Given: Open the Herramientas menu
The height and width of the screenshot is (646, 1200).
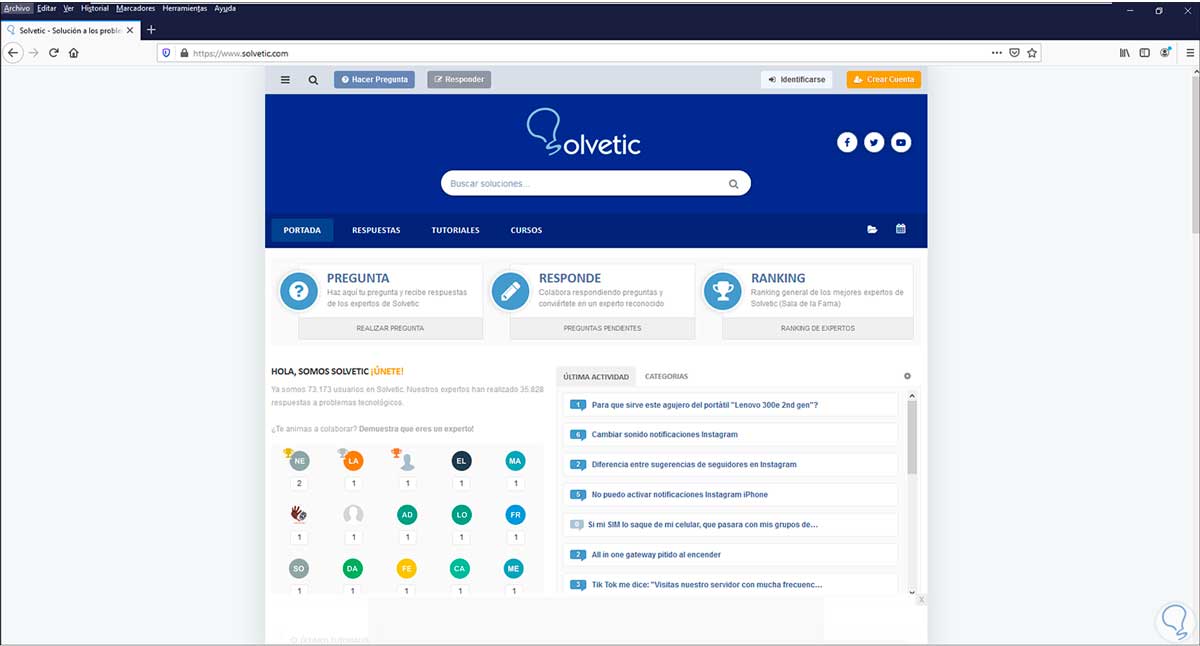Looking at the screenshot, I should (185, 8).
